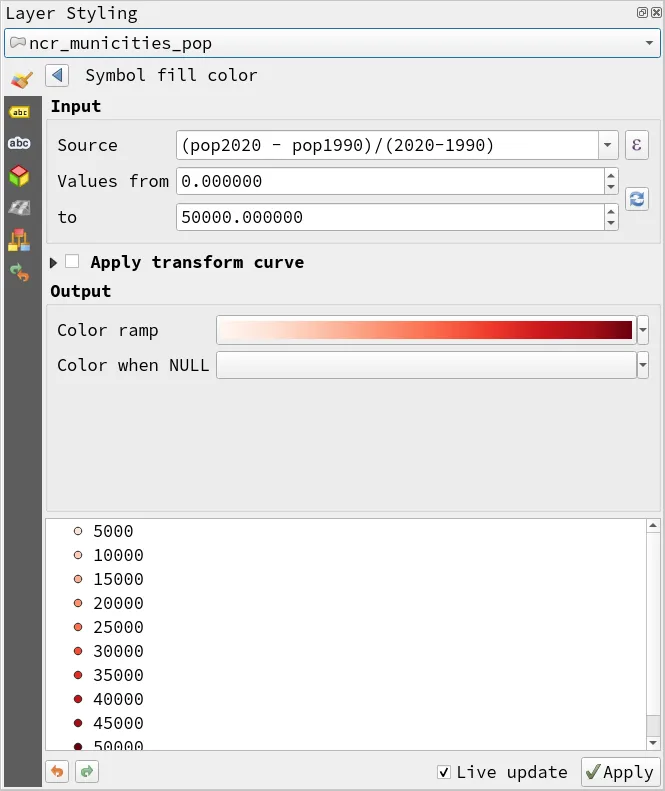This screenshot has height=791, width=665.
Task: Close the Layer Styling panel
Action: [656, 13]
